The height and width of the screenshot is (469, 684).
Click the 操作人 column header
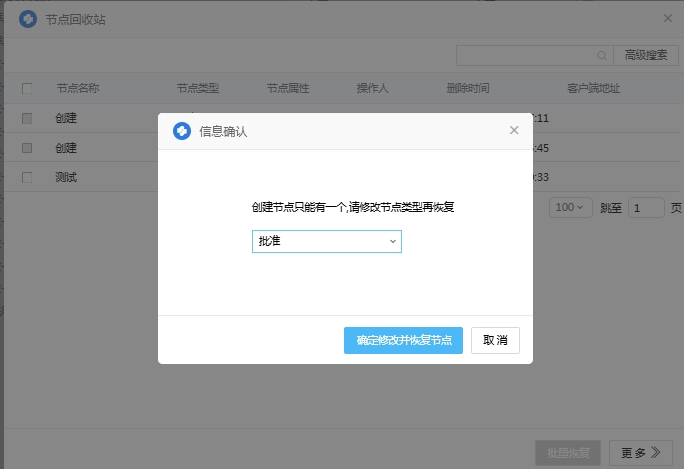click(x=373, y=88)
